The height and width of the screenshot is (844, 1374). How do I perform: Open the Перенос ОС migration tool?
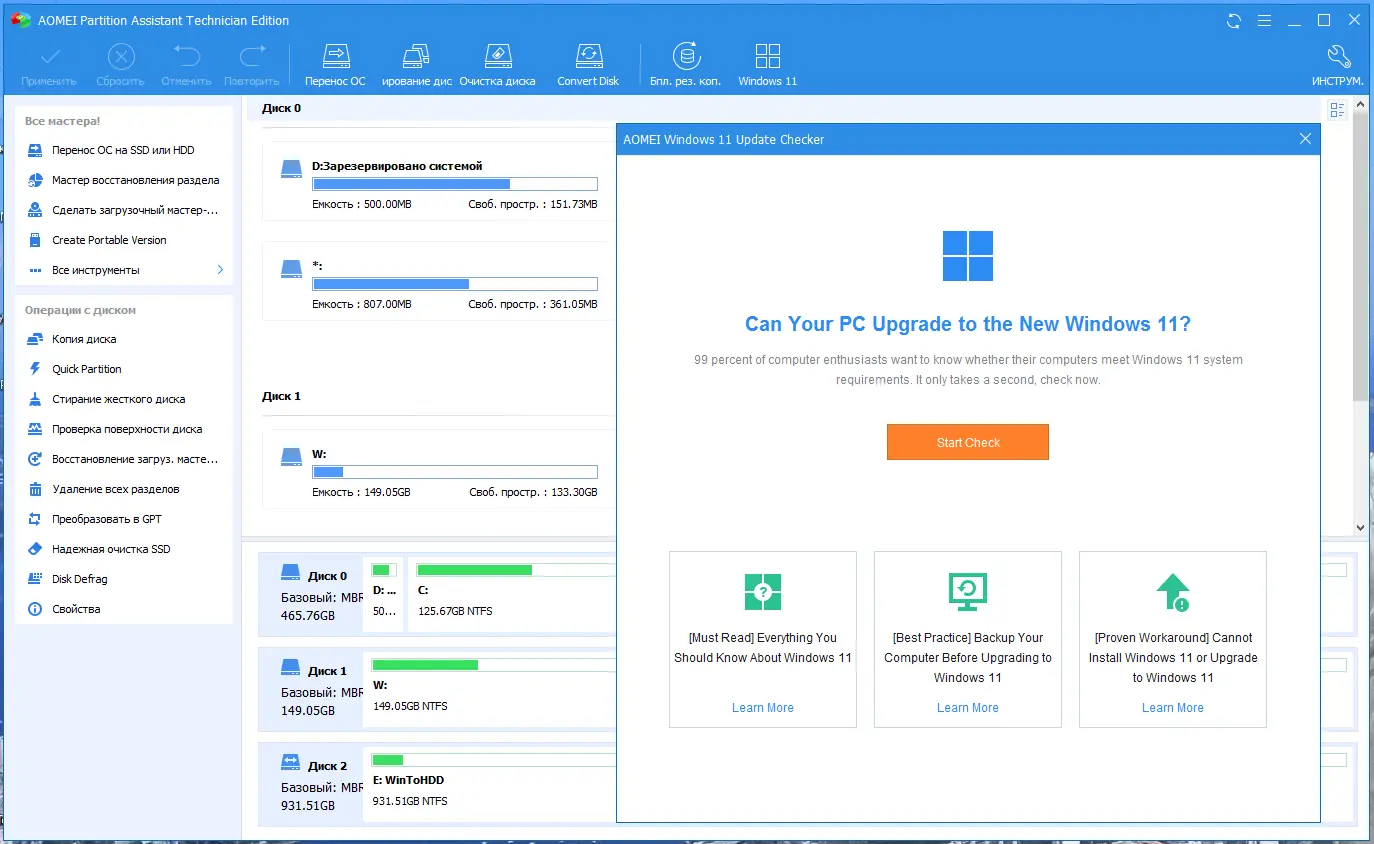click(336, 65)
